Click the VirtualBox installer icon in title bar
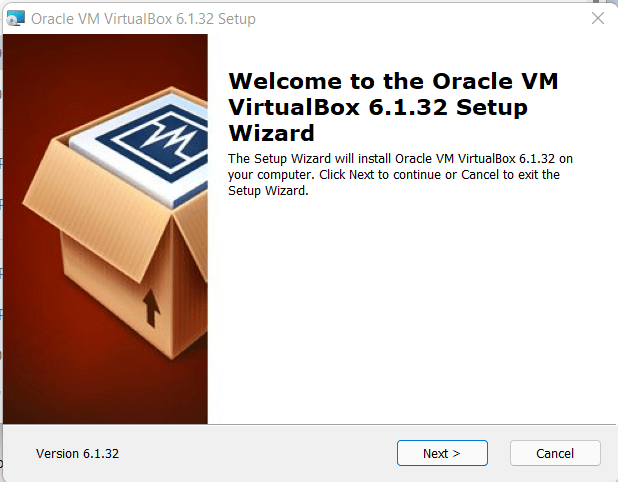 pyautogui.click(x=15, y=19)
